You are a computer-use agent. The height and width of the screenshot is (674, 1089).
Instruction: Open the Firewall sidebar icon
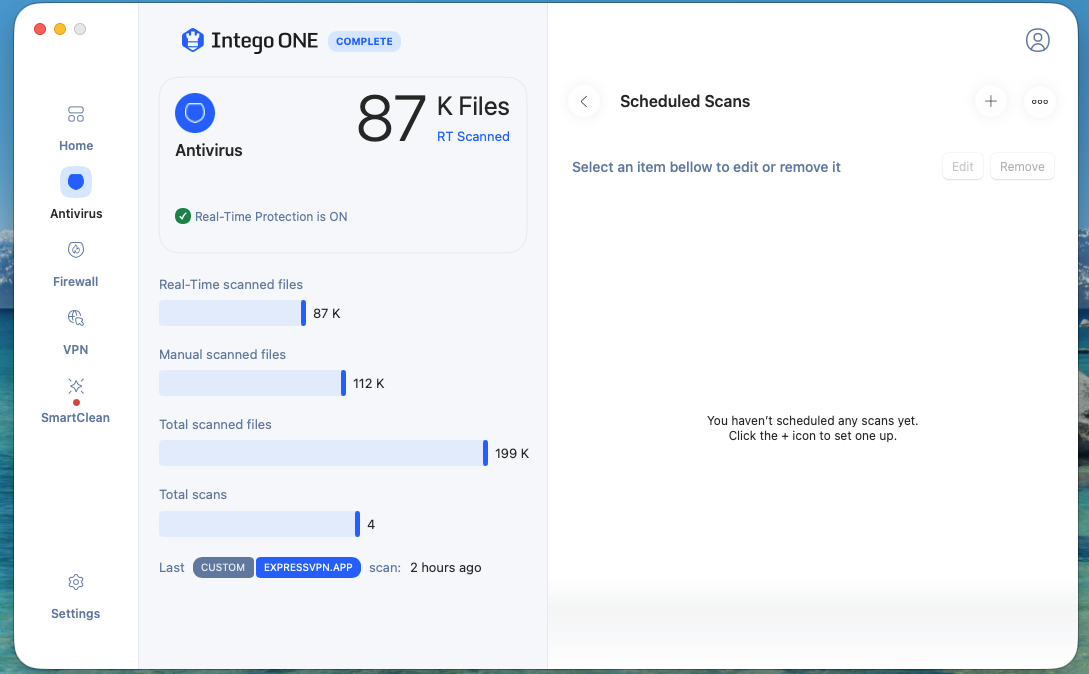point(76,249)
